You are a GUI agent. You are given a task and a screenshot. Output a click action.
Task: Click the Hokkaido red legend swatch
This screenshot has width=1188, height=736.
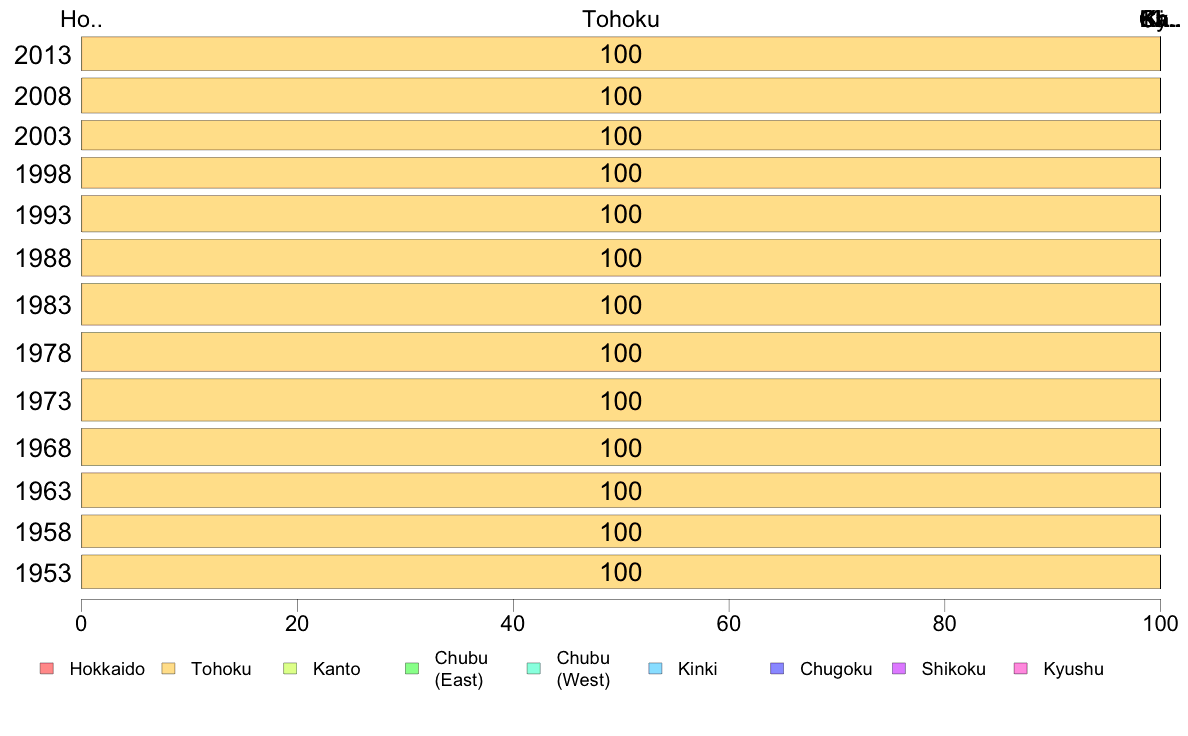tap(47, 669)
